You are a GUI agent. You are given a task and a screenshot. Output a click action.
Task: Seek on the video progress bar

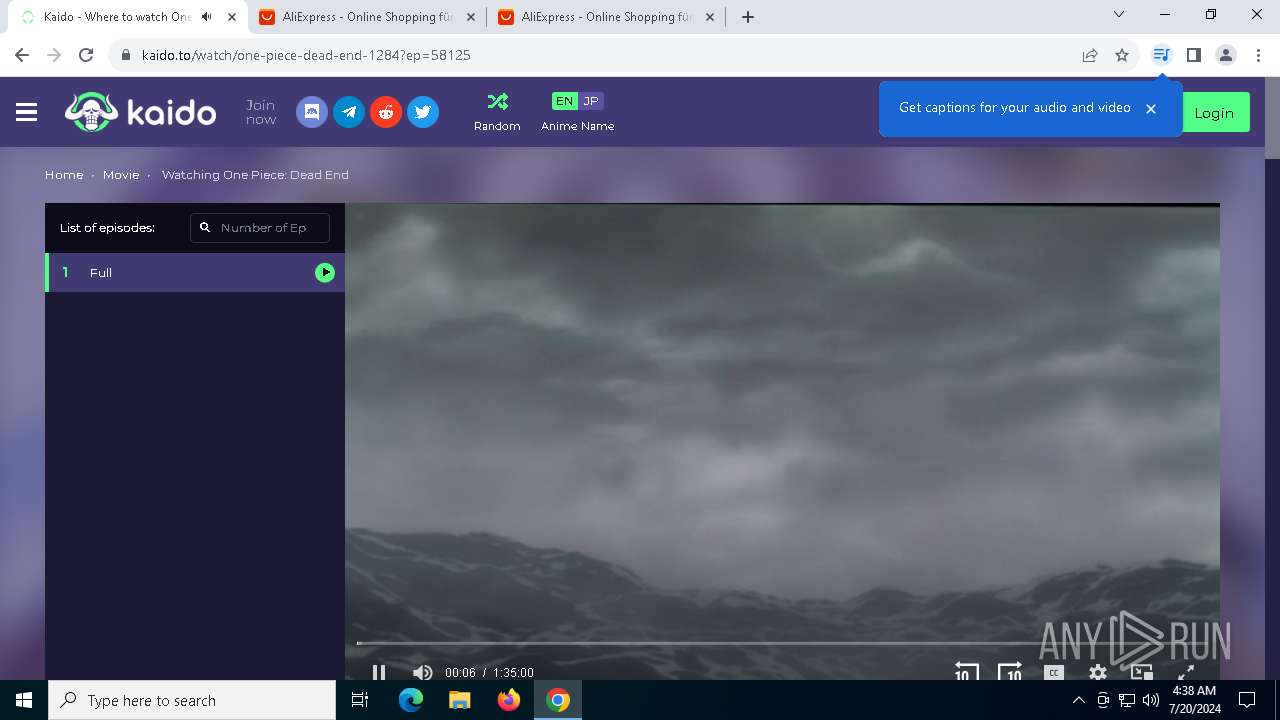point(782,643)
